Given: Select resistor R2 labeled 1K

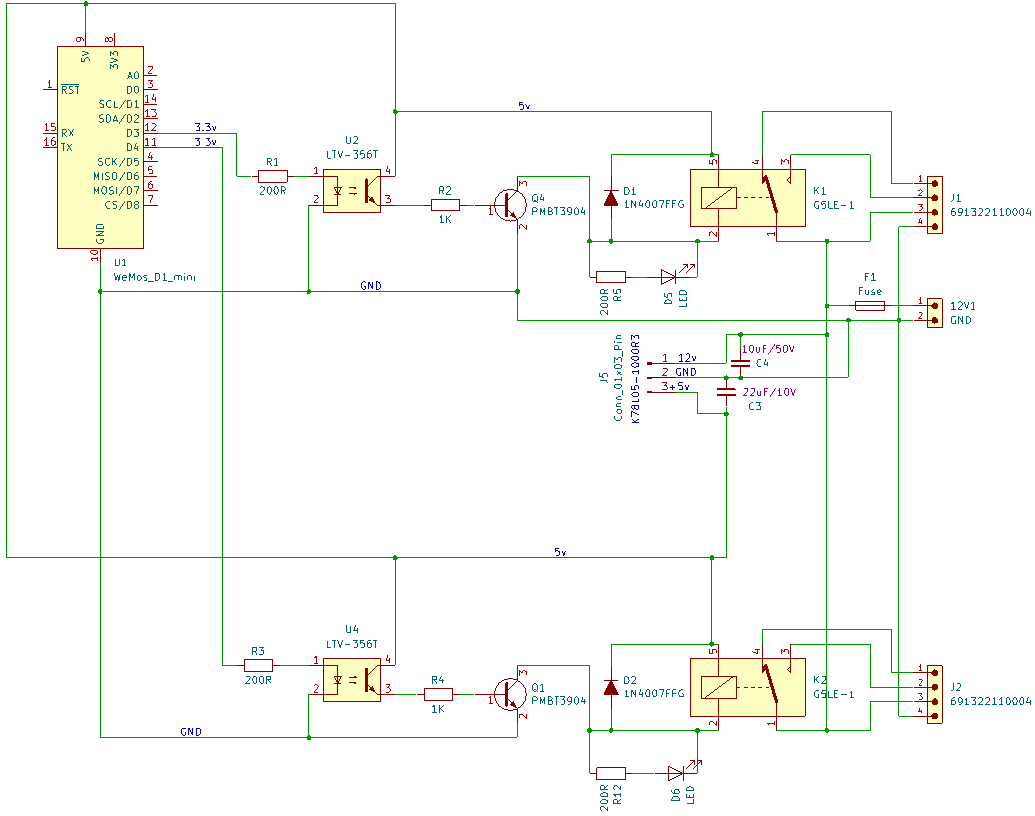Looking at the screenshot, I should [x=447, y=204].
